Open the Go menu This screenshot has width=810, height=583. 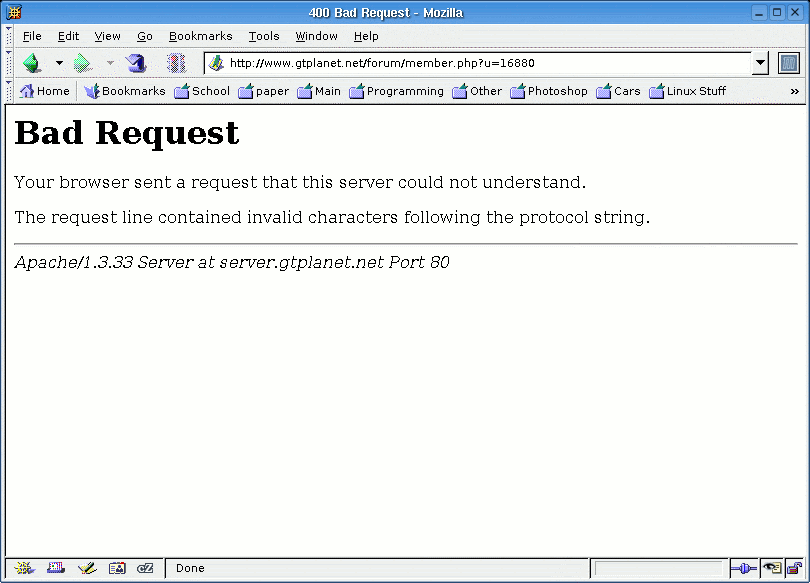pos(145,36)
